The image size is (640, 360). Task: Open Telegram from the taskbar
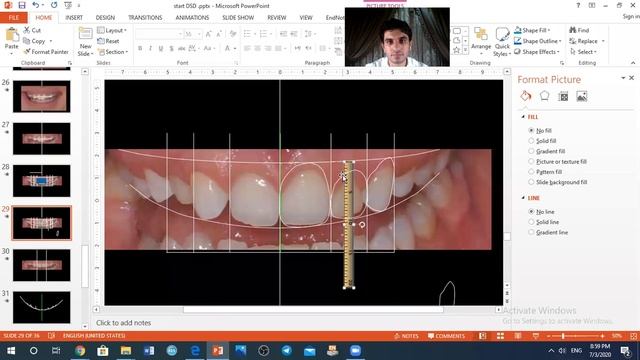287,351
